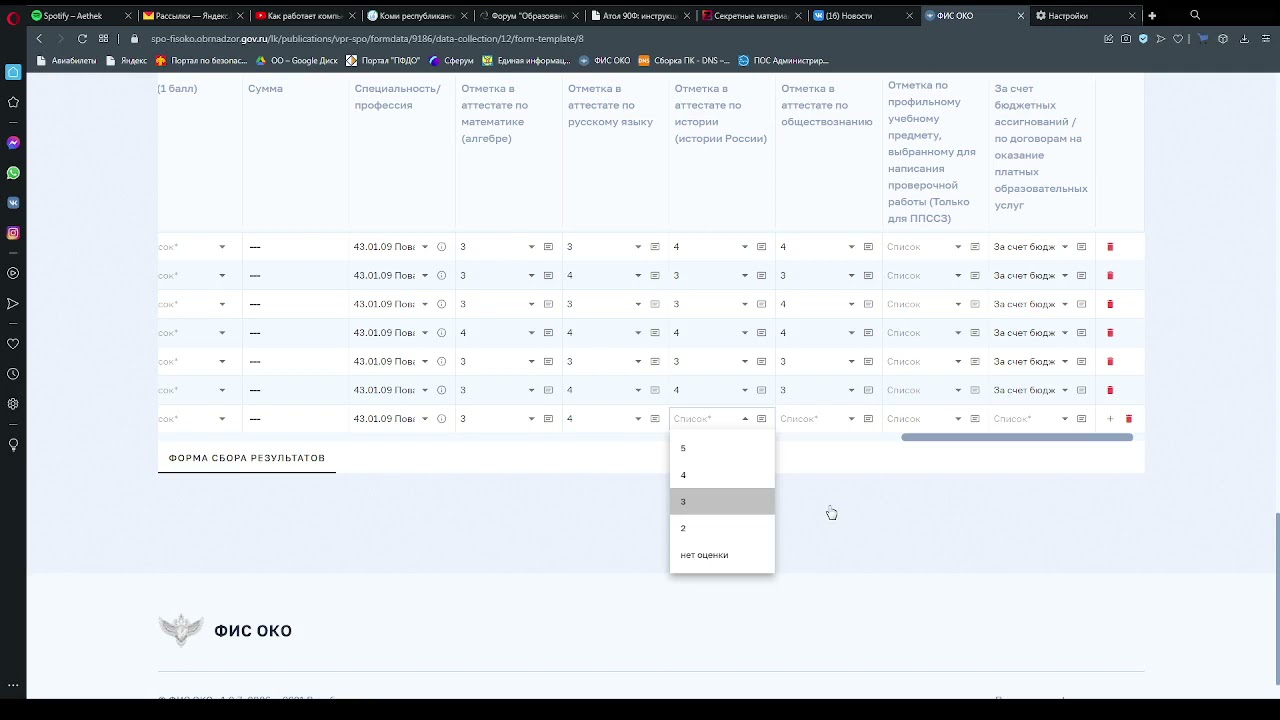
Task: Click the page vertical scrollbar thumb
Action: pos(1276,598)
